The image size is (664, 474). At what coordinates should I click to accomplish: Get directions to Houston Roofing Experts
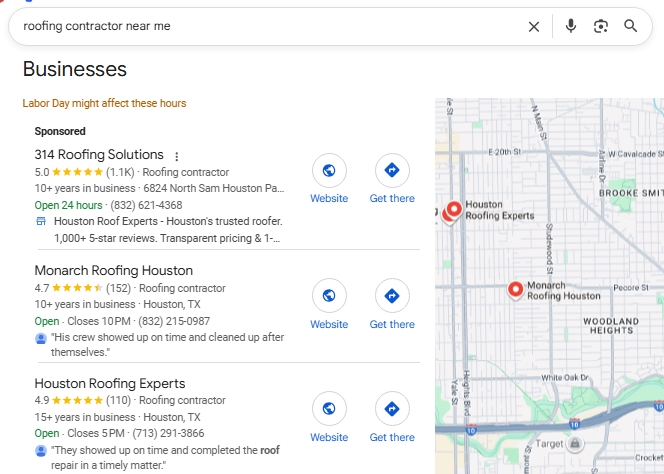[392, 410]
